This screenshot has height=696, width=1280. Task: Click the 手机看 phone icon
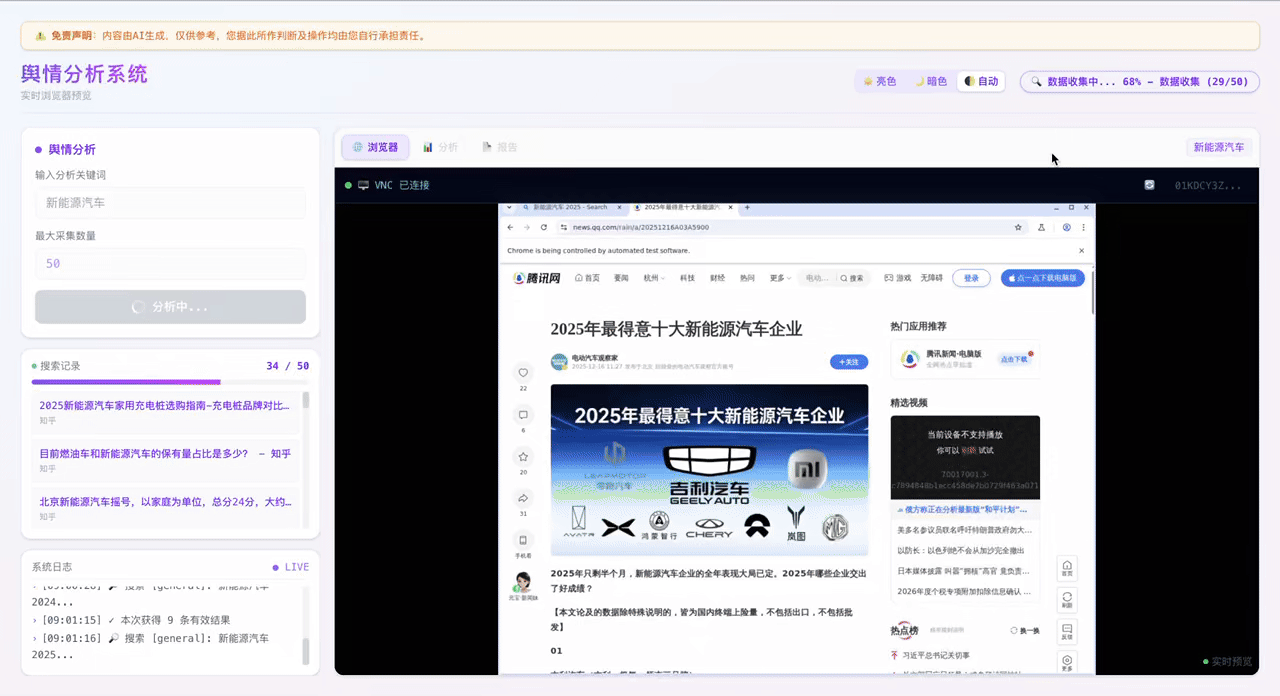(x=522, y=540)
